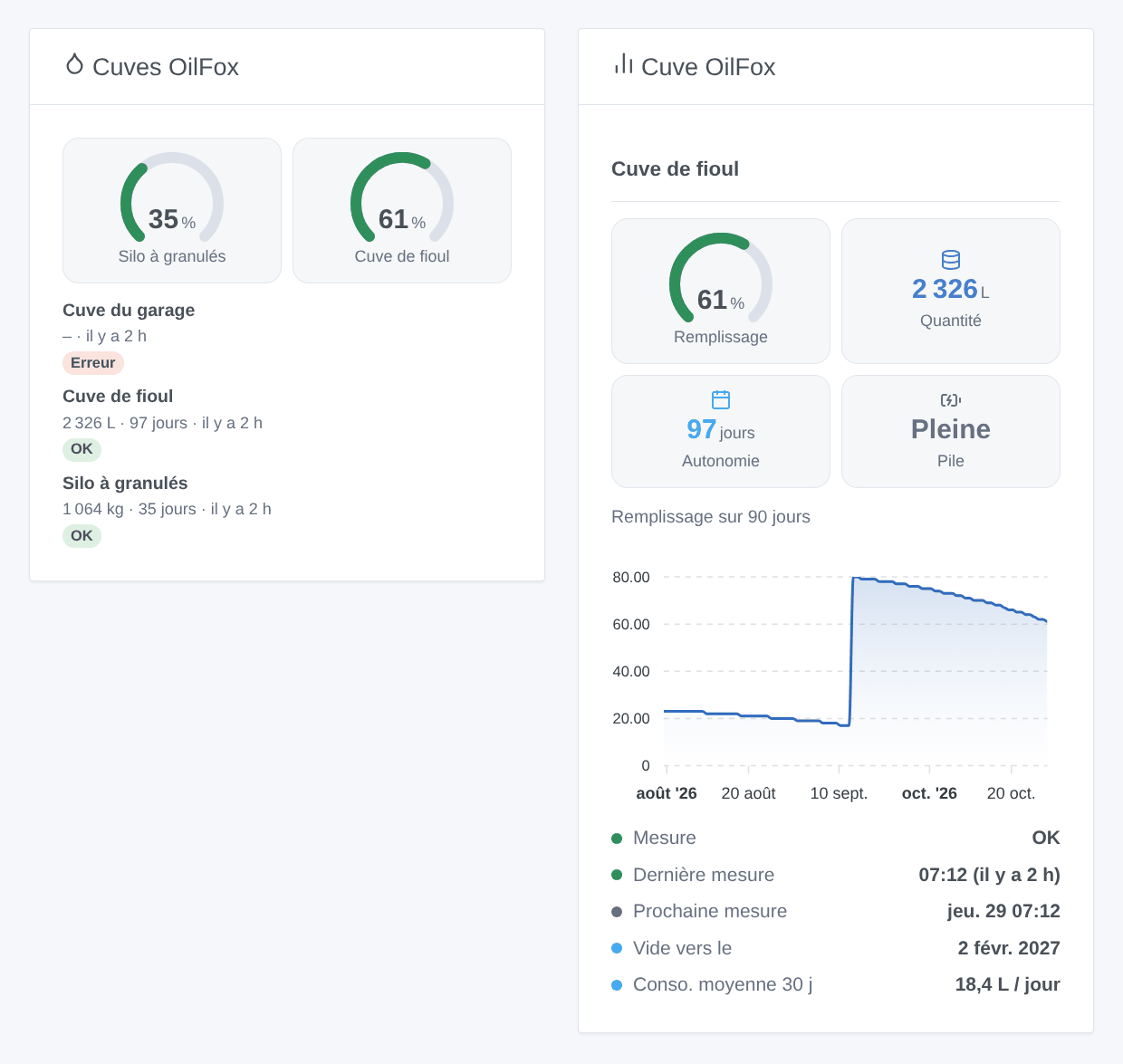Click the 80.00 y-axis value

click(631, 577)
